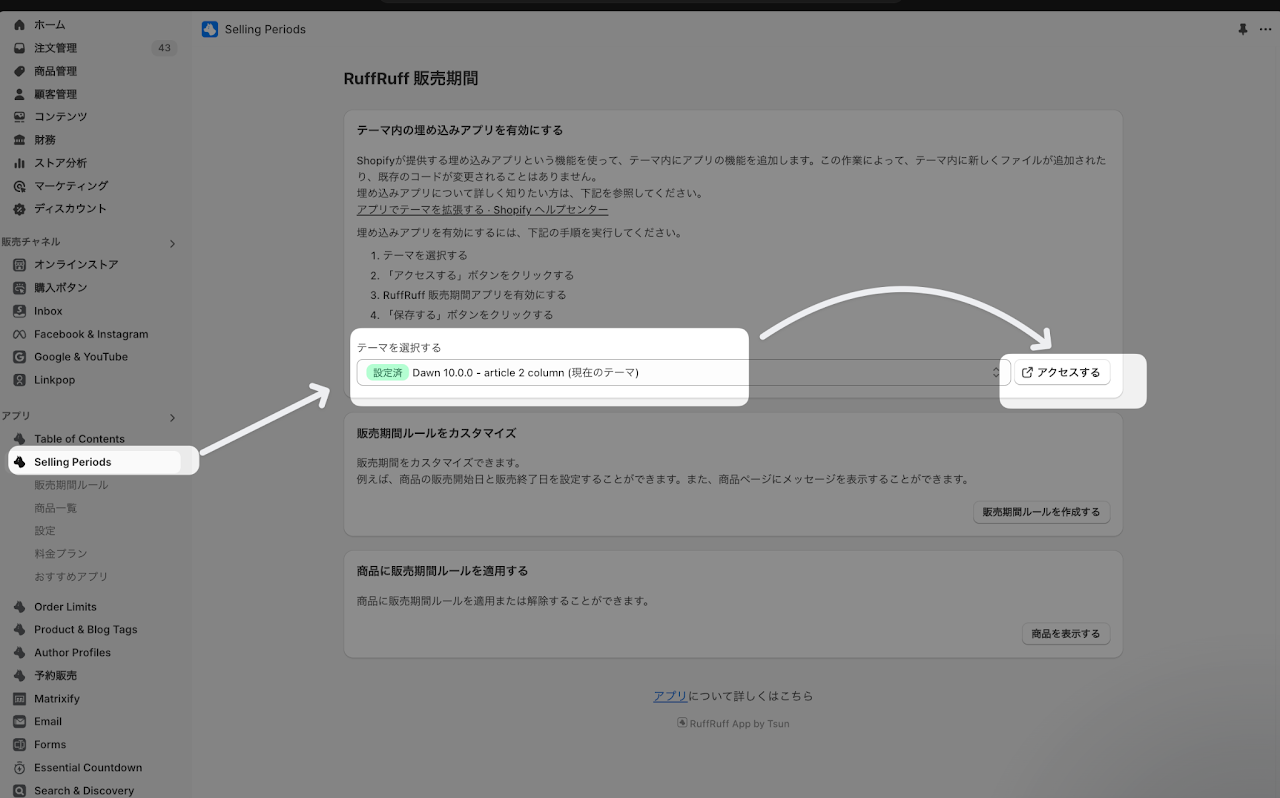The image size is (1280, 798).
Task: Open ディスカウント page
Action: (x=70, y=209)
